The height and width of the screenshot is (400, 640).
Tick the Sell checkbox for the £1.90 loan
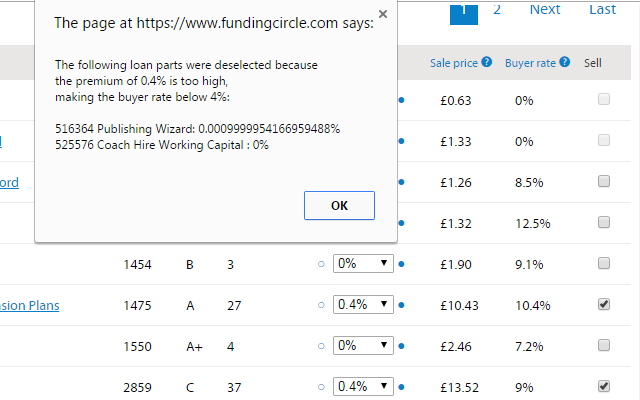[x=603, y=264]
